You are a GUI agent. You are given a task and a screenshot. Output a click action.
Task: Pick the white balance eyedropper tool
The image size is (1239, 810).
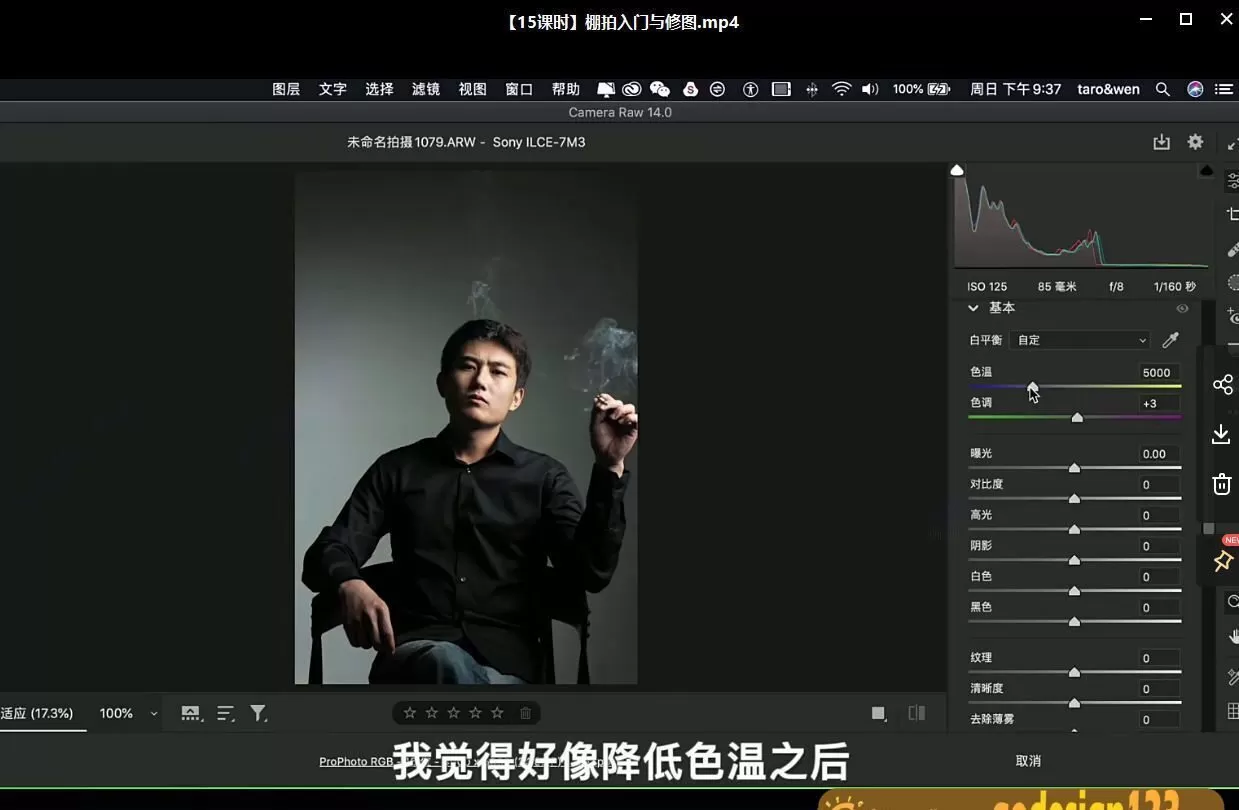tap(1170, 340)
